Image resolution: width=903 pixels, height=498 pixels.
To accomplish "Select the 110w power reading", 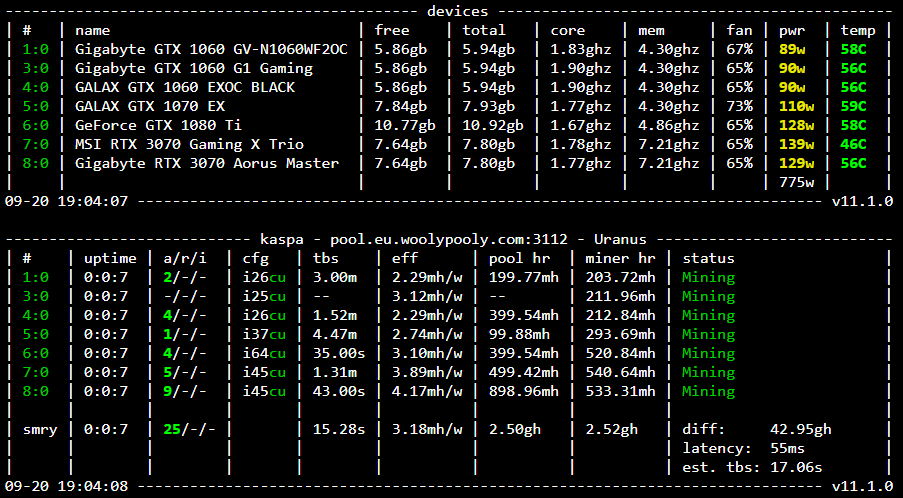I will coord(796,107).
